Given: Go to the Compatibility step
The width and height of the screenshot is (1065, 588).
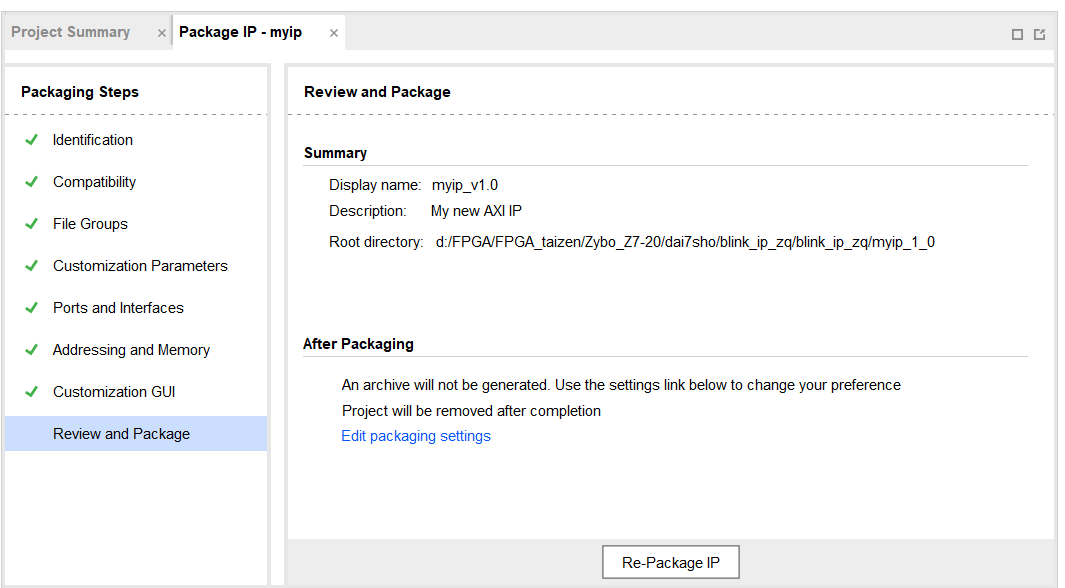Looking at the screenshot, I should [94, 182].
